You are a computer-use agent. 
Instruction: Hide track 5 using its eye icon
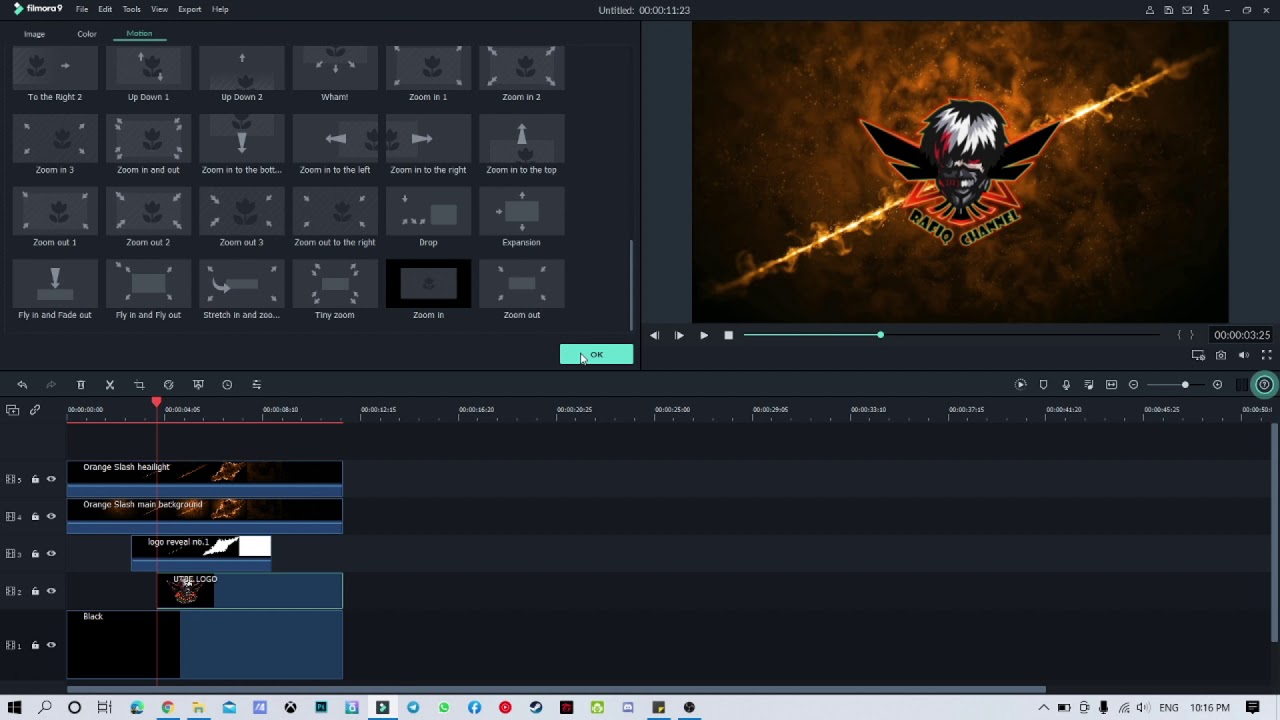[x=51, y=479]
